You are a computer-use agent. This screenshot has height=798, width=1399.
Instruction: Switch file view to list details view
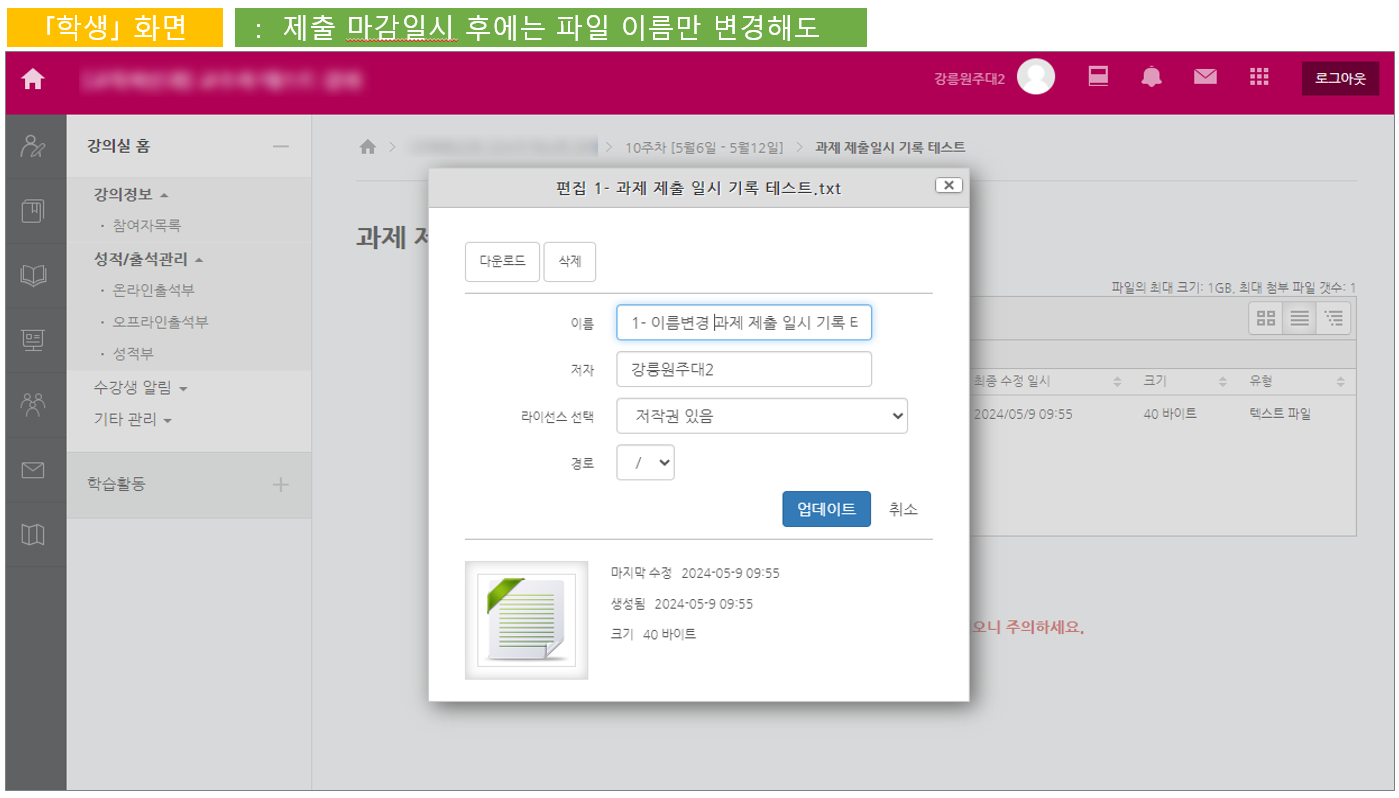pyautogui.click(x=1299, y=318)
